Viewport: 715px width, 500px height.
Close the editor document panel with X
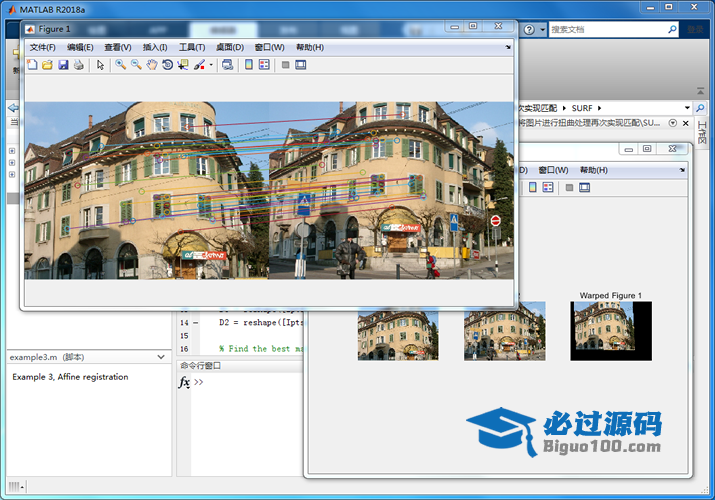(685, 123)
